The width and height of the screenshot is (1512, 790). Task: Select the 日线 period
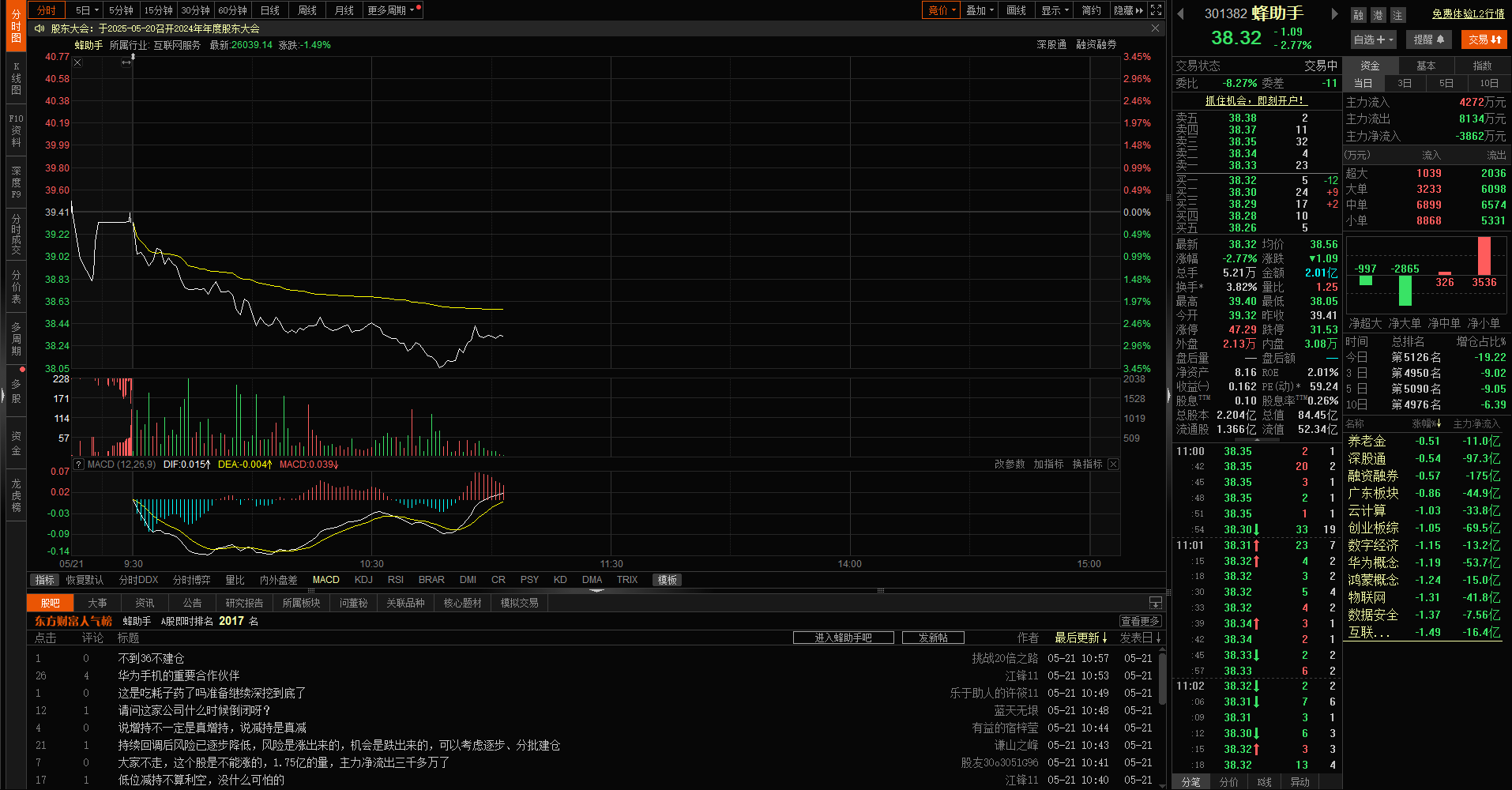tap(270, 10)
